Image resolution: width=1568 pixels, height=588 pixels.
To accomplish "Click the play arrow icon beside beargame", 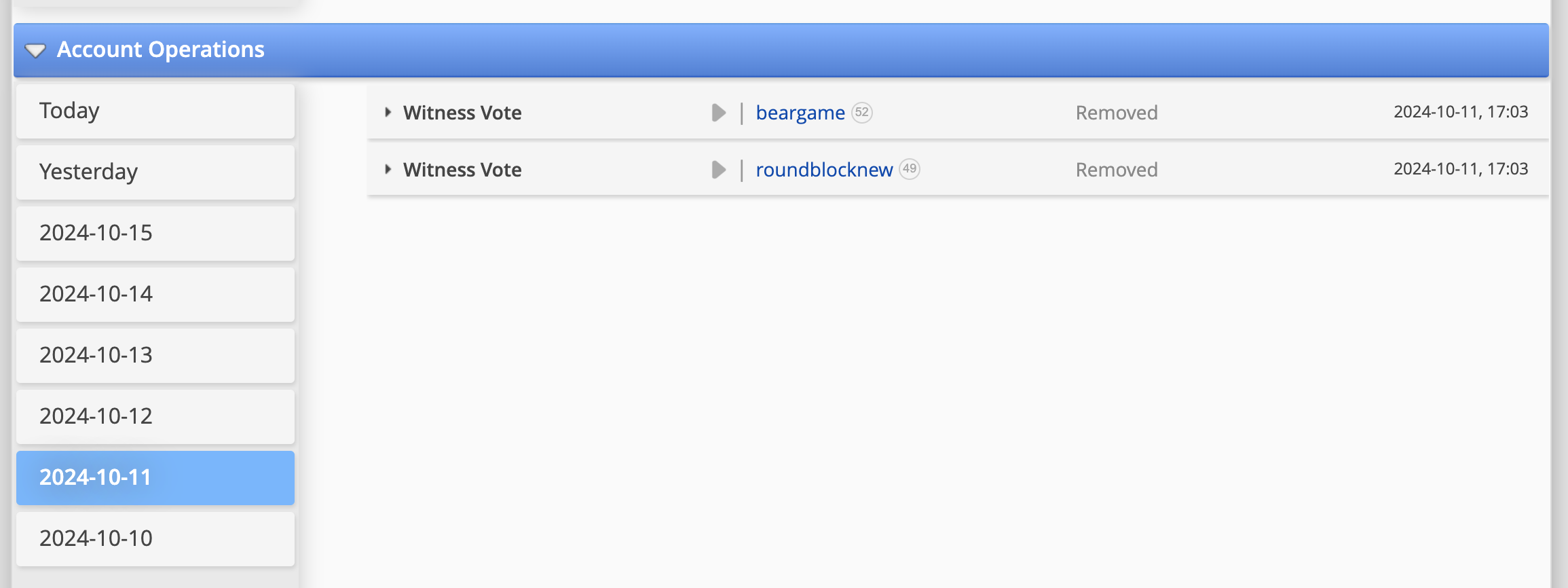I will (x=718, y=113).
